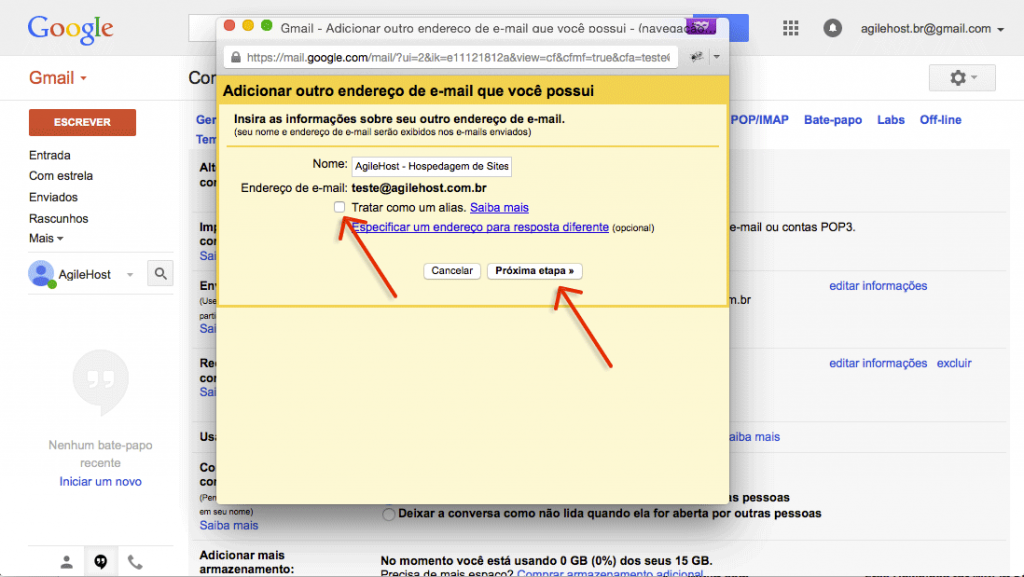The image size is (1024, 577).
Task: Click the 'Nenhum bate-papo recente' text
Action: click(x=101, y=454)
